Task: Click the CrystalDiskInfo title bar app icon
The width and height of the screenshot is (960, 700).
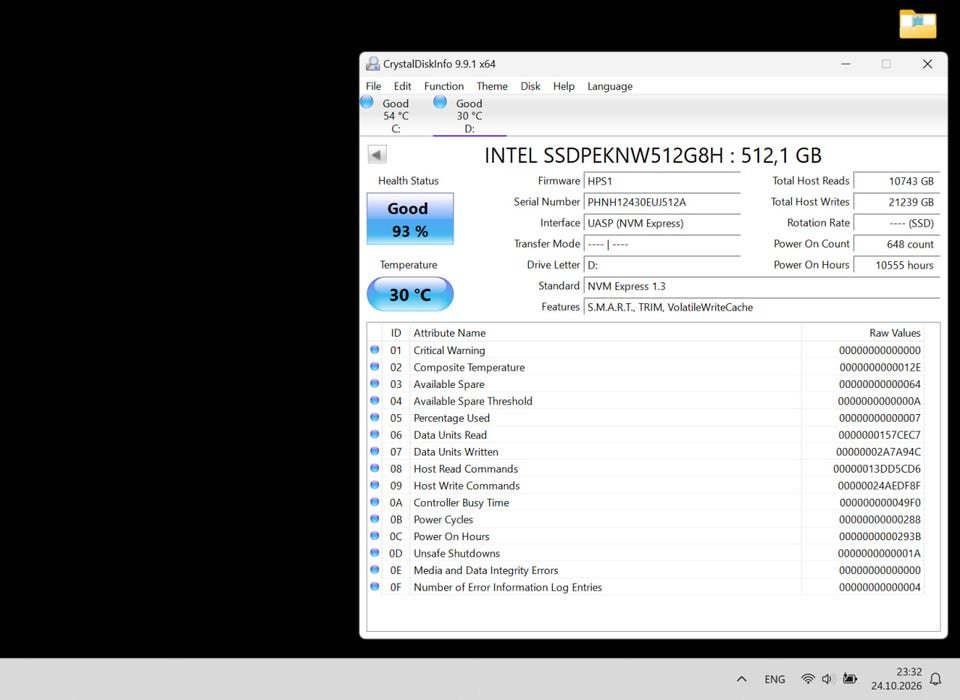Action: tap(372, 64)
